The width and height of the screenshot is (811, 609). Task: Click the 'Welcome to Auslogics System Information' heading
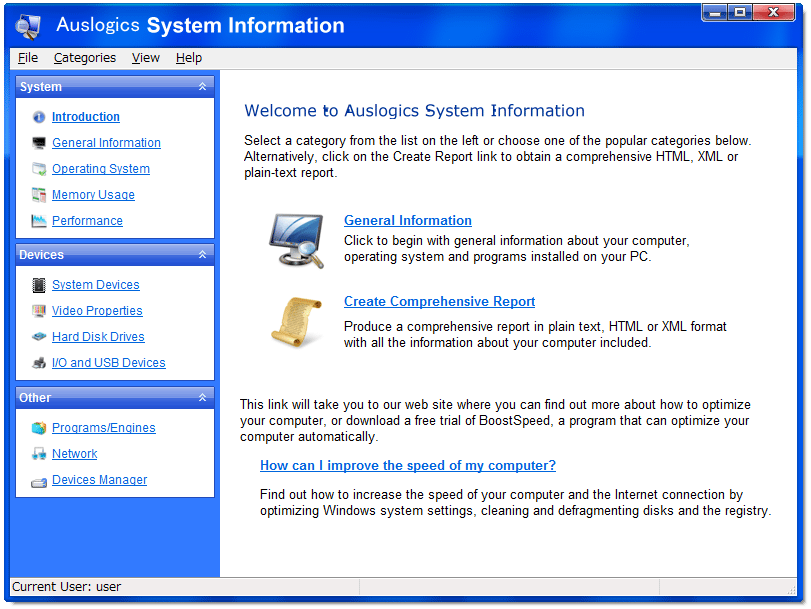coord(414,111)
